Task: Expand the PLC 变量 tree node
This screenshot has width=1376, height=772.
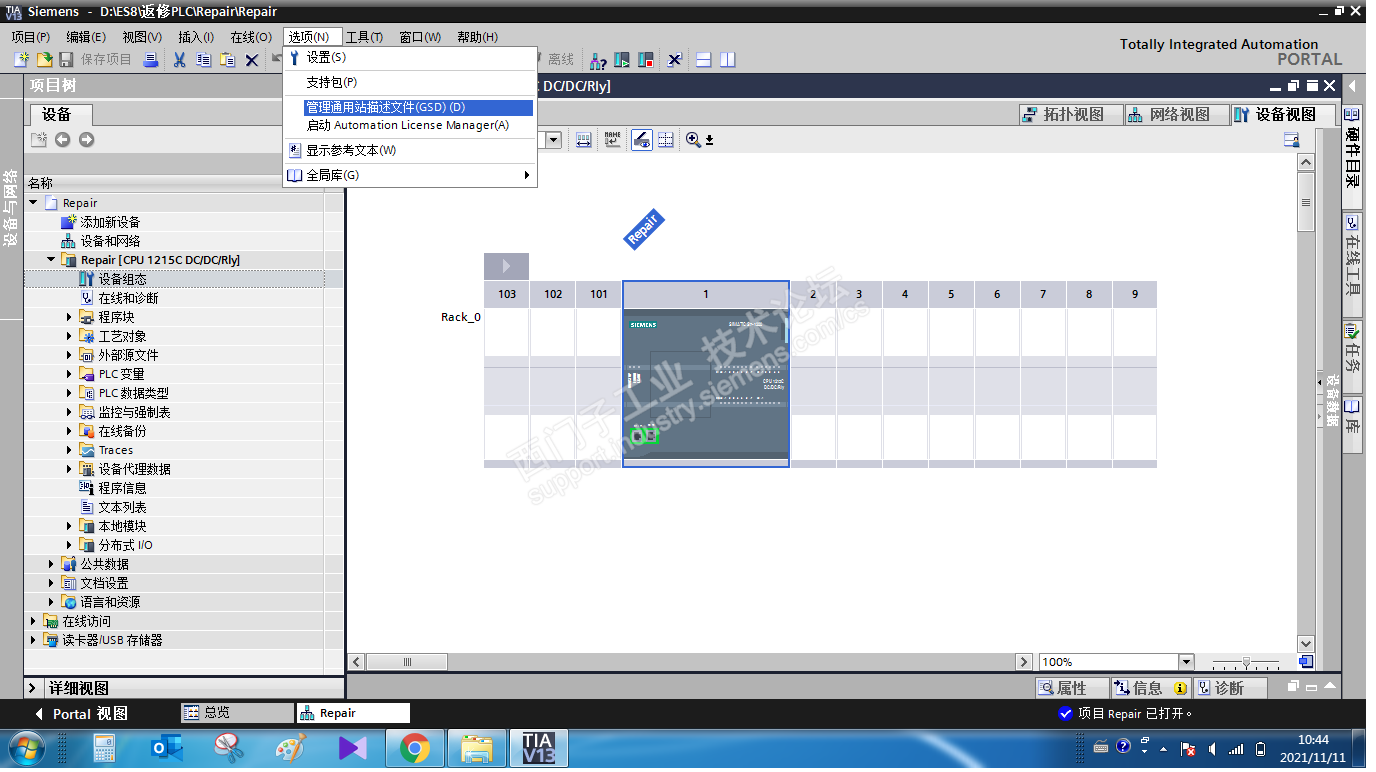Action: point(69,374)
